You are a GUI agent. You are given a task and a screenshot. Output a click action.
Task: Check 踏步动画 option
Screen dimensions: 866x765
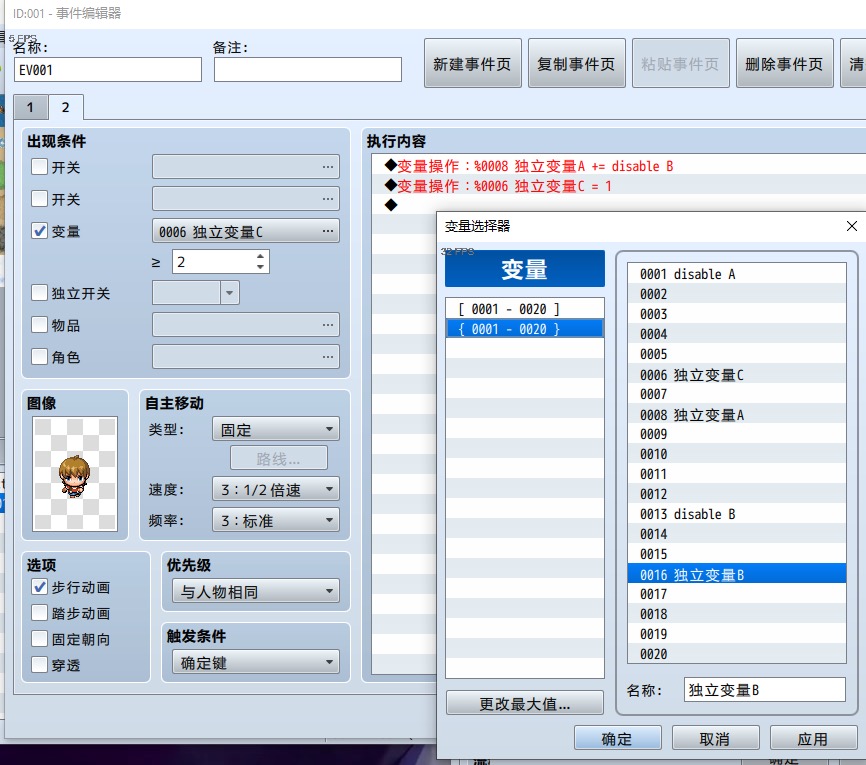pos(39,613)
